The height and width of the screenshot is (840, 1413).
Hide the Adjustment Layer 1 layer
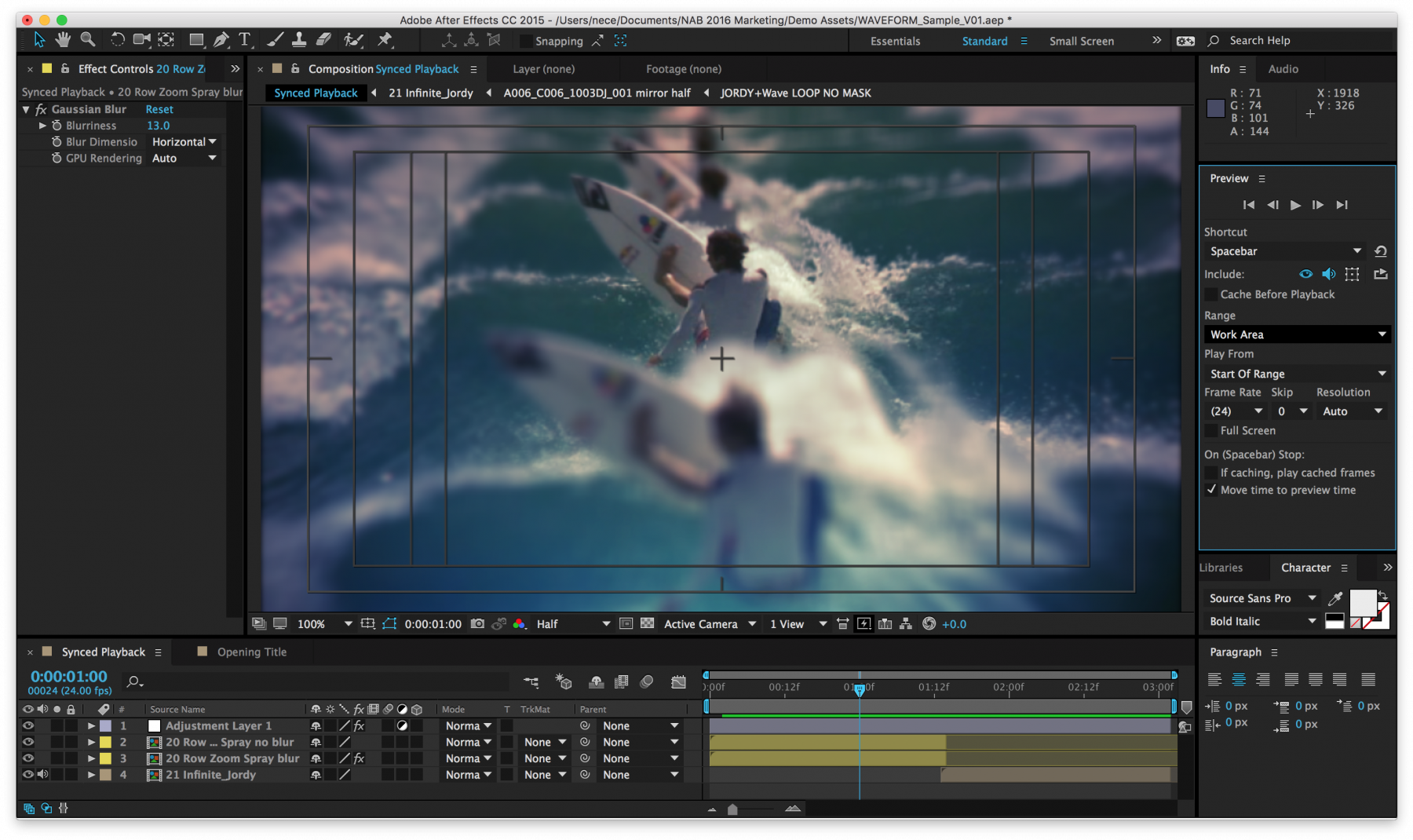28,725
